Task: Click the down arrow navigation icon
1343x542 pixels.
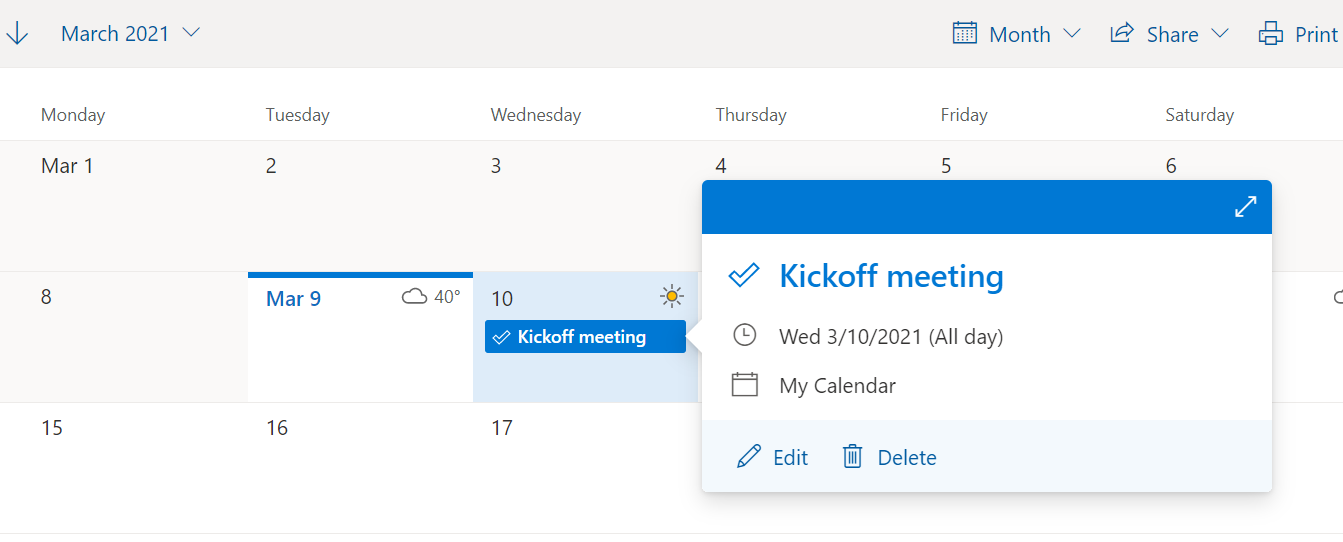Action: 17,33
